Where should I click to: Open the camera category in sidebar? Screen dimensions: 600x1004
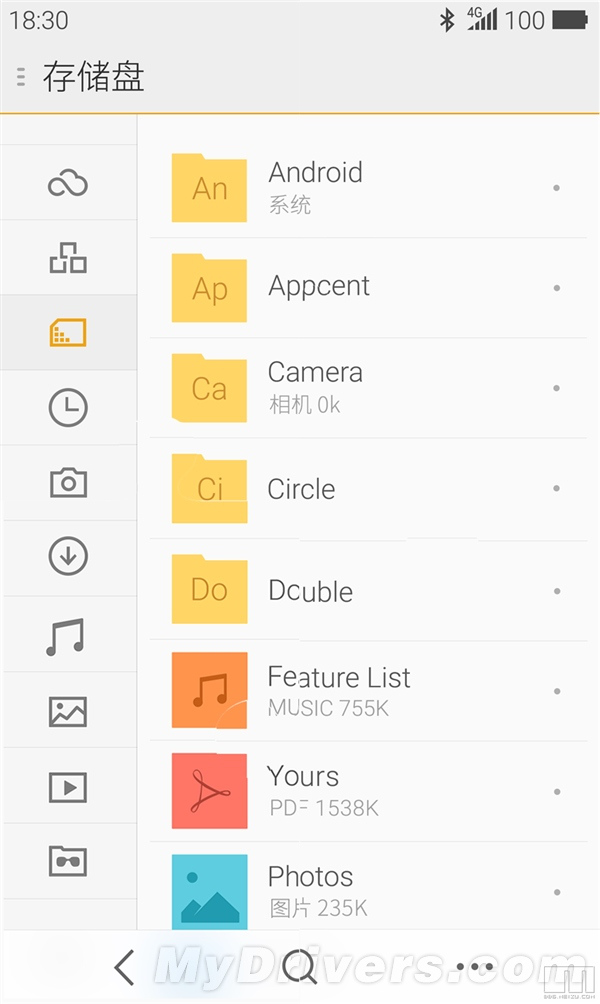(x=68, y=483)
